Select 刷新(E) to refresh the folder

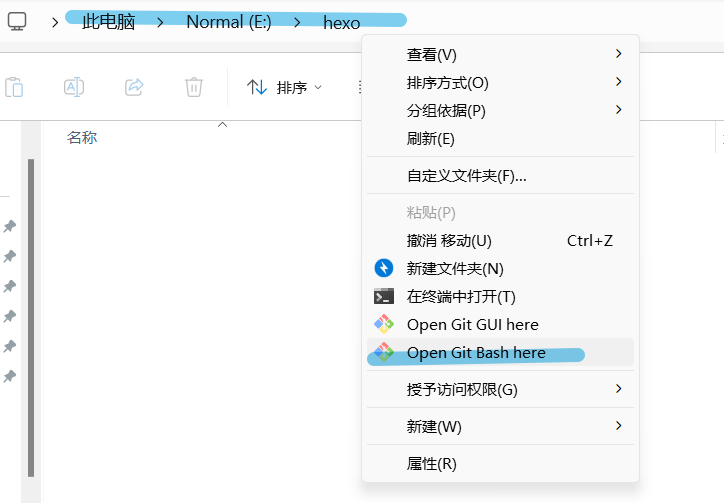(x=431, y=138)
